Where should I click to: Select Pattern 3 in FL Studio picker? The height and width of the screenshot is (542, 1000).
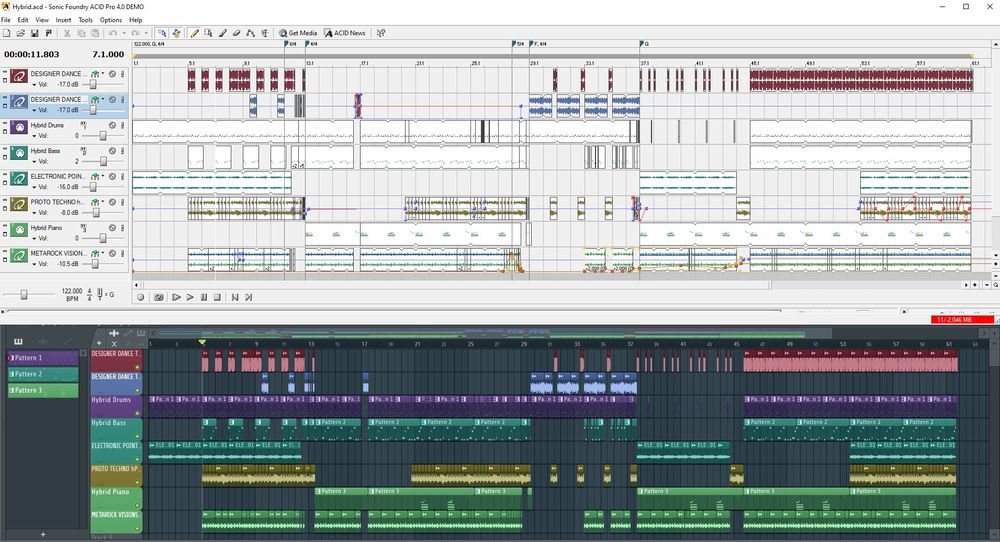click(43, 390)
